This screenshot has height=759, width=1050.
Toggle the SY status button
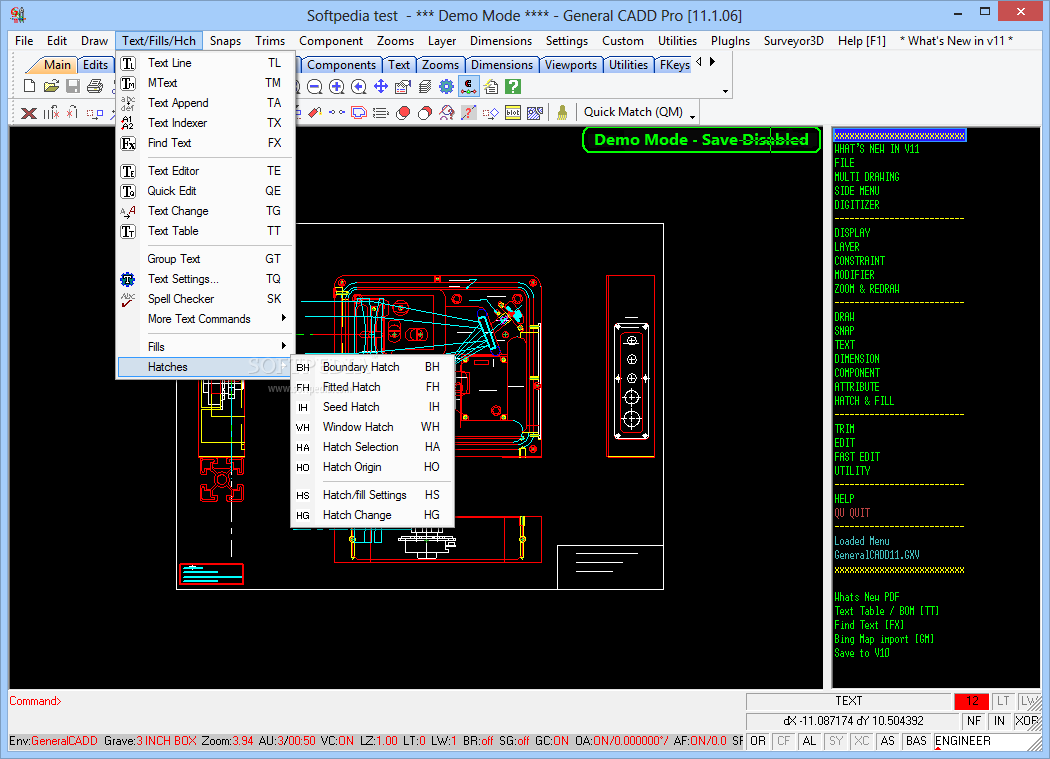click(836, 741)
